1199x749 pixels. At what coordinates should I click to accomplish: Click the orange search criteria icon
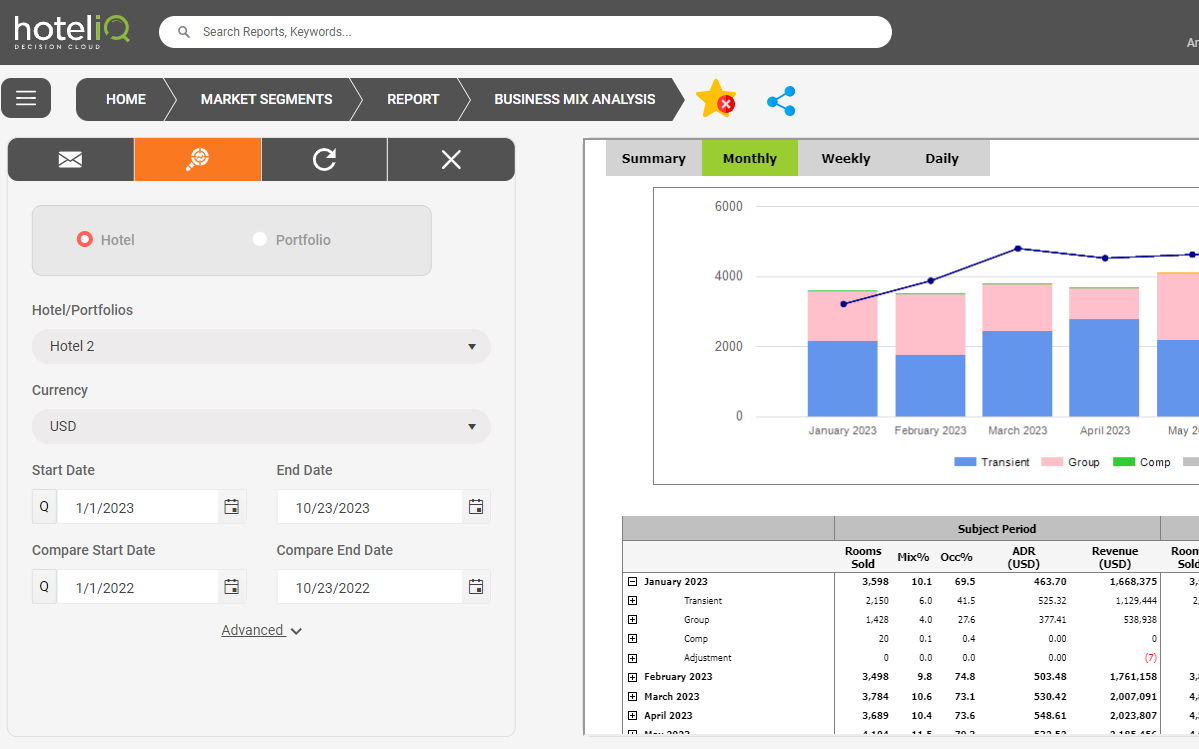click(x=198, y=159)
